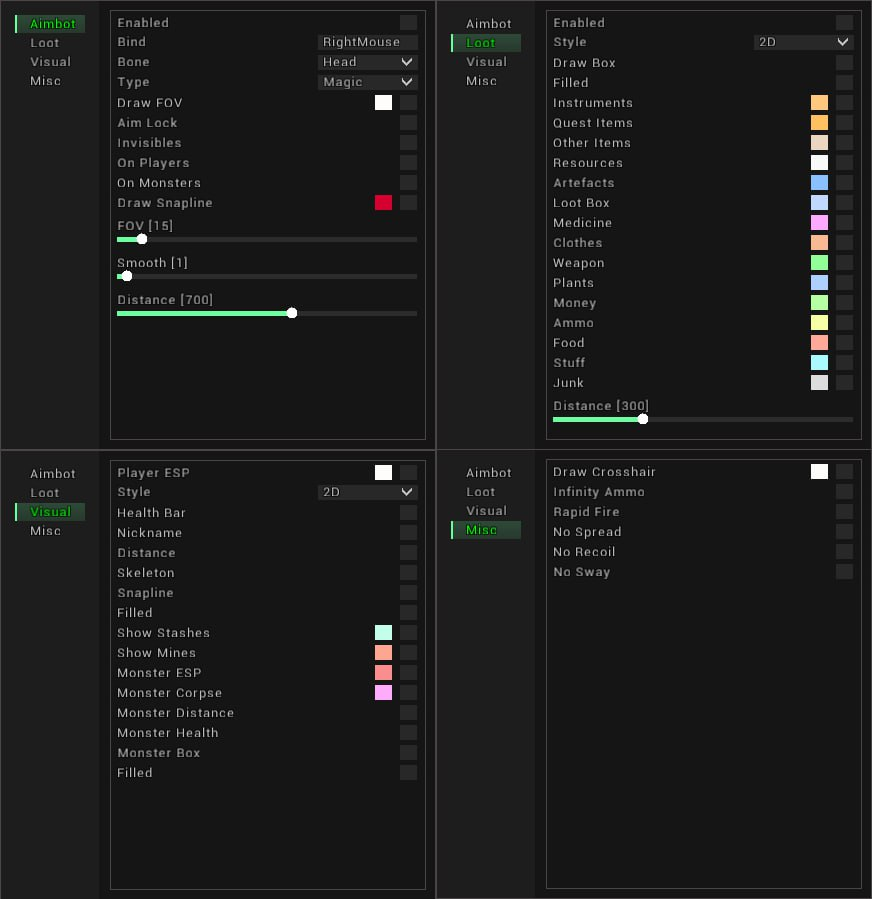Open Draw FOV white color swatch

[x=383, y=102]
